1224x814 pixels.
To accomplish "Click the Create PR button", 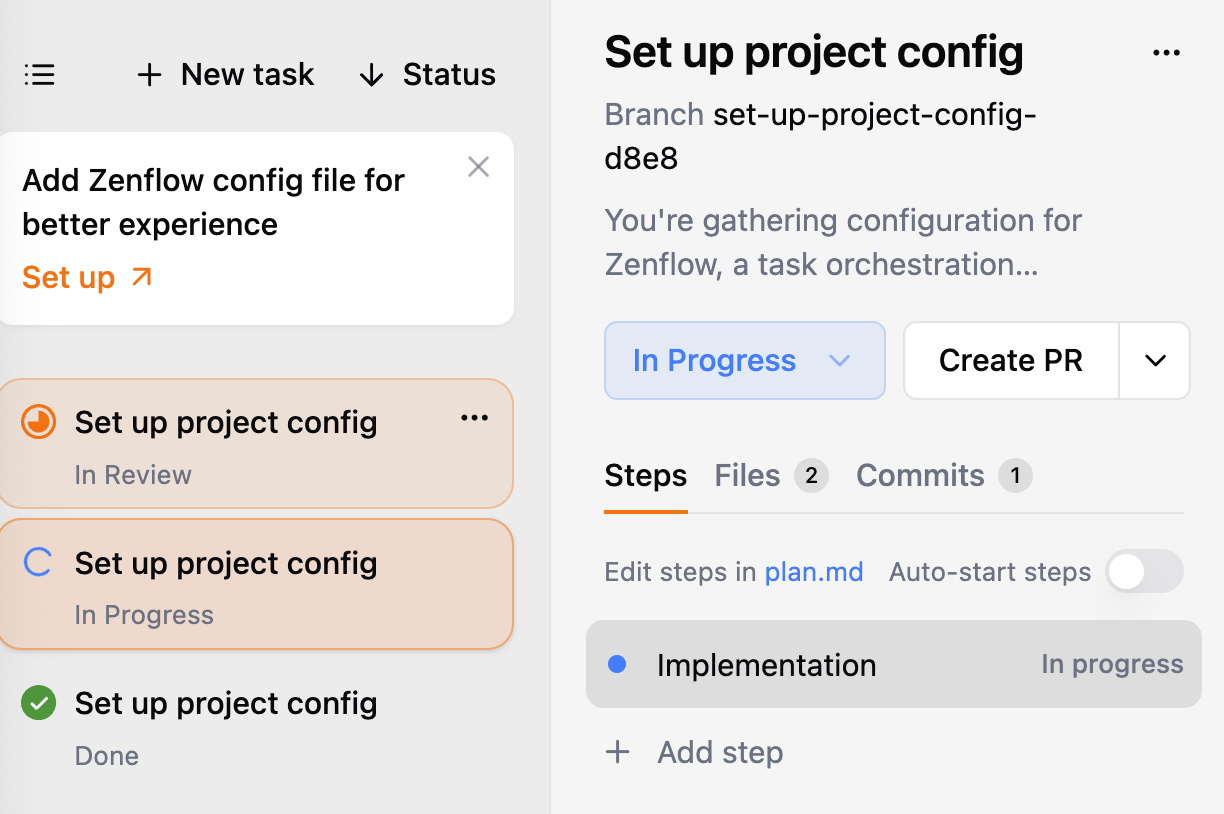I will [1010, 360].
